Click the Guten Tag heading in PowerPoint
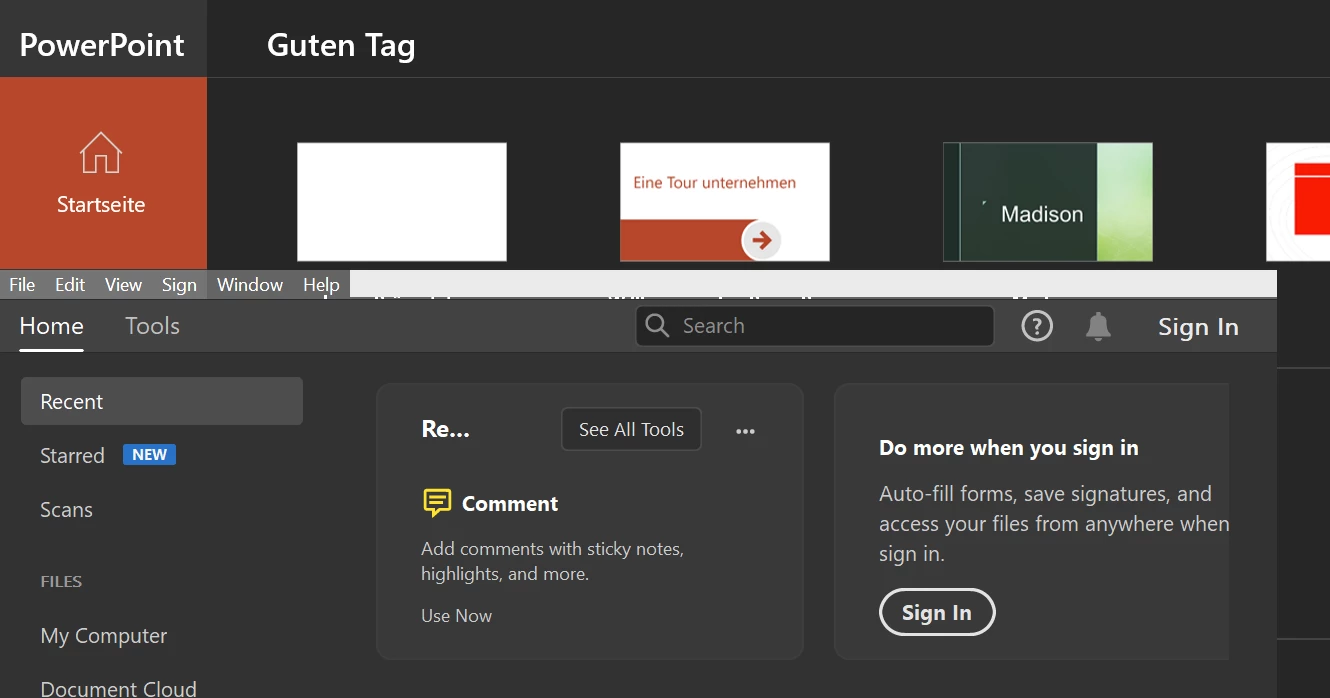This screenshot has width=1330, height=698. [x=341, y=45]
